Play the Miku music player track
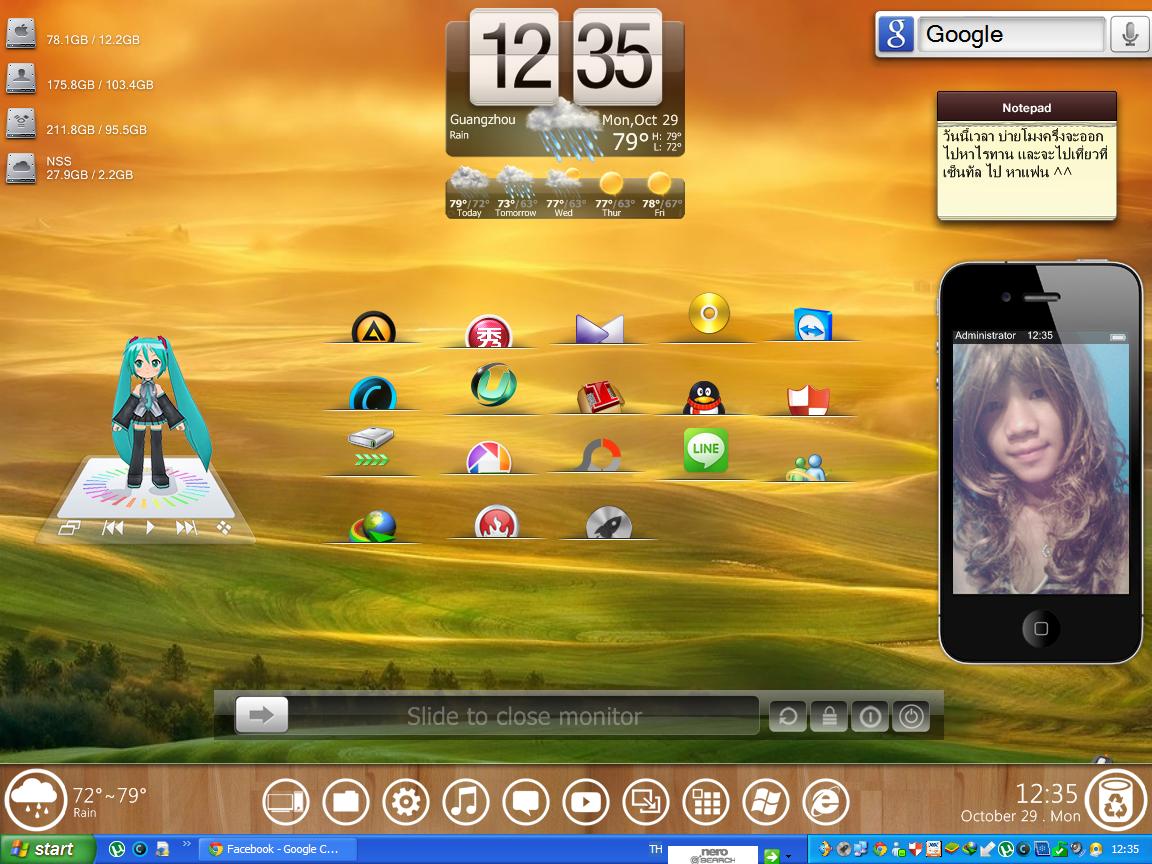Image resolution: width=1152 pixels, height=864 pixels. 150,528
